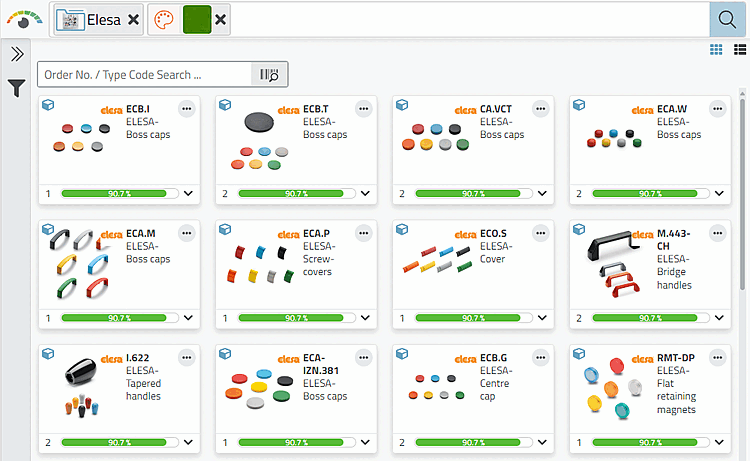Open the RMT-DP magnets thumbnail

(613, 387)
